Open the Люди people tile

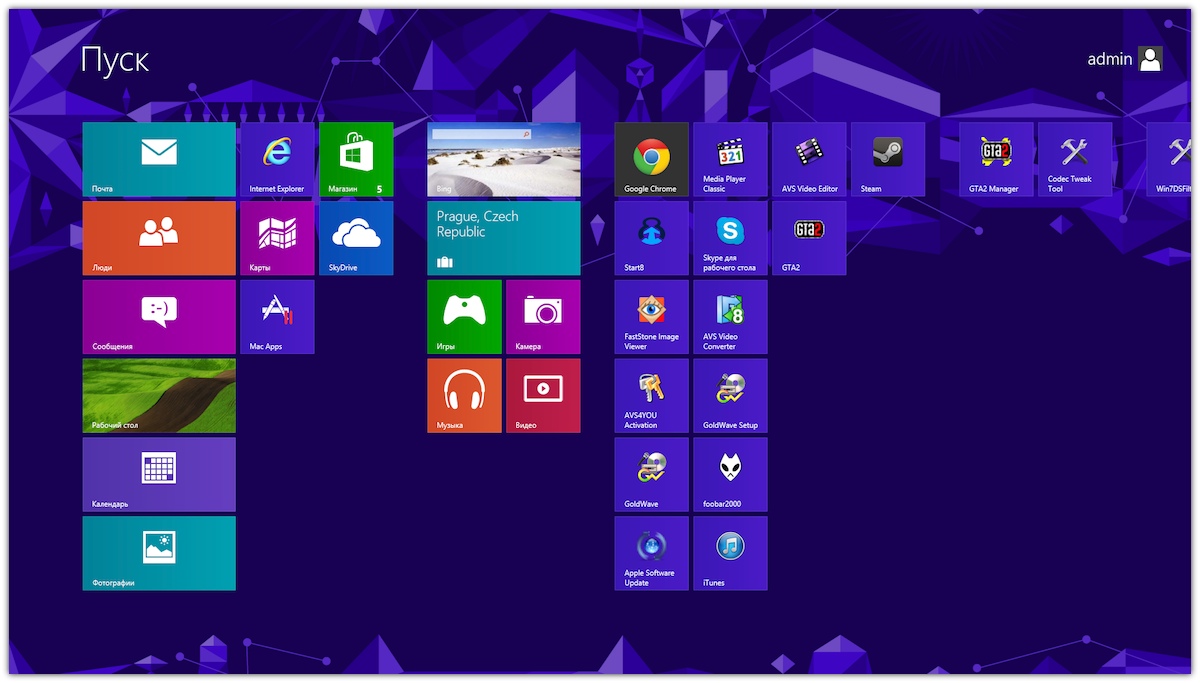[x=159, y=238]
